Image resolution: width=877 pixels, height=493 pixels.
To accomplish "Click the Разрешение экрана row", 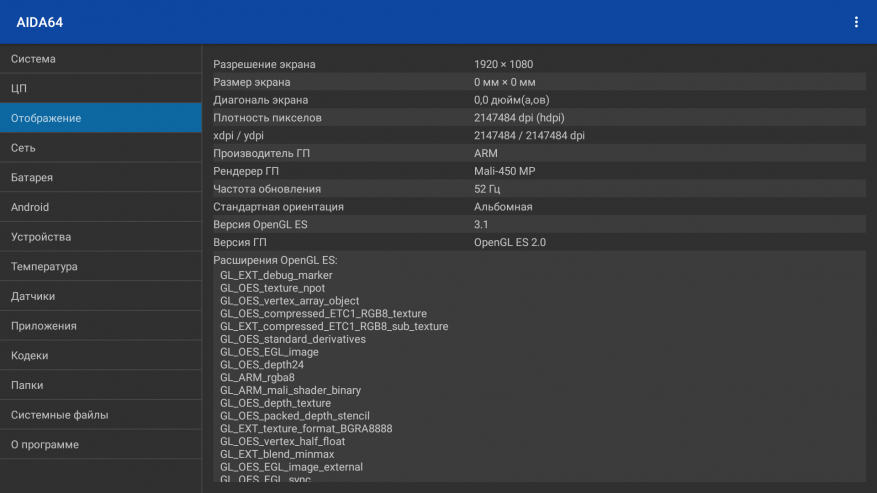I will [x=538, y=65].
